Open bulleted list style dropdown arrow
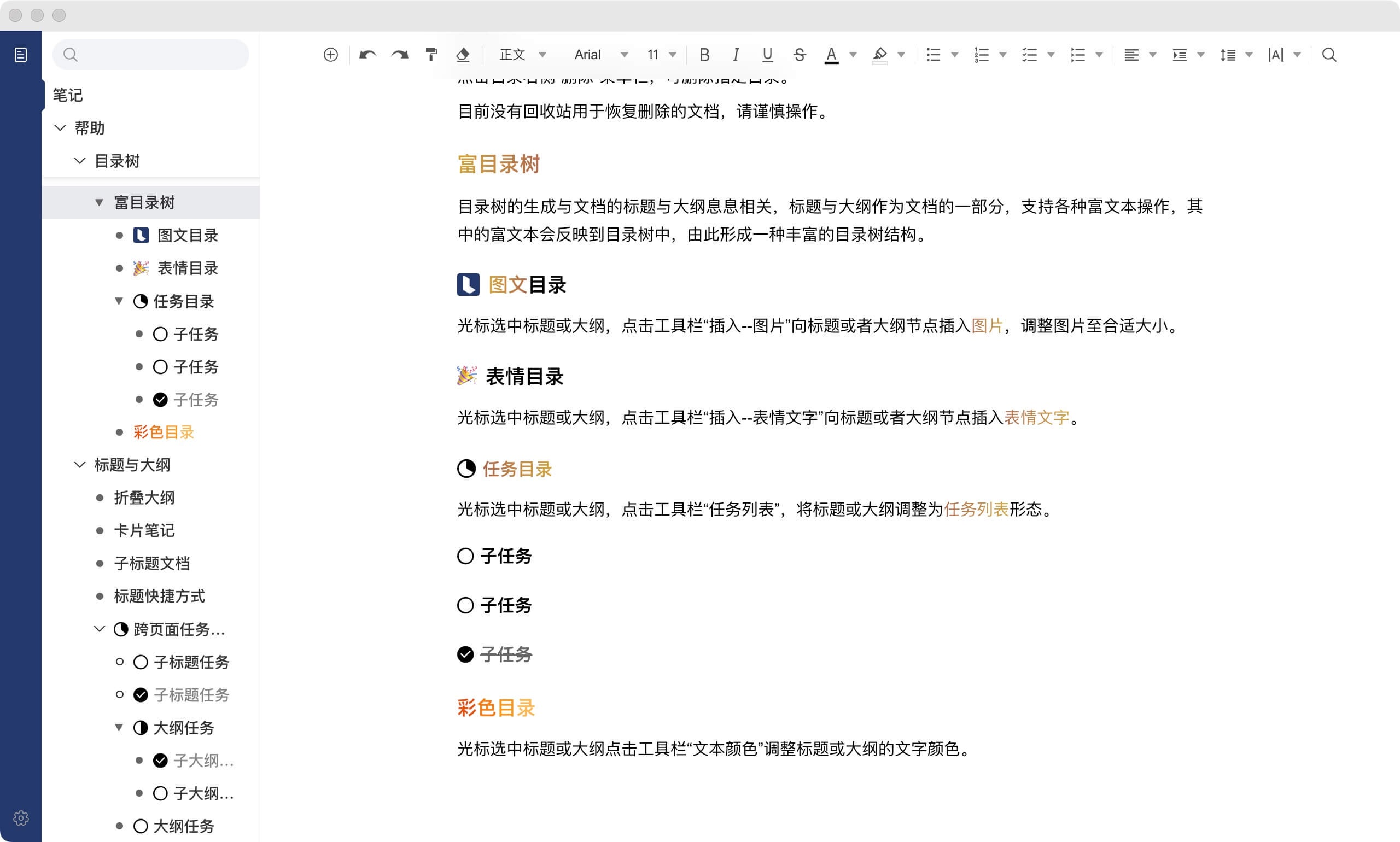Image resolution: width=1400 pixels, height=842 pixels. 954,55
